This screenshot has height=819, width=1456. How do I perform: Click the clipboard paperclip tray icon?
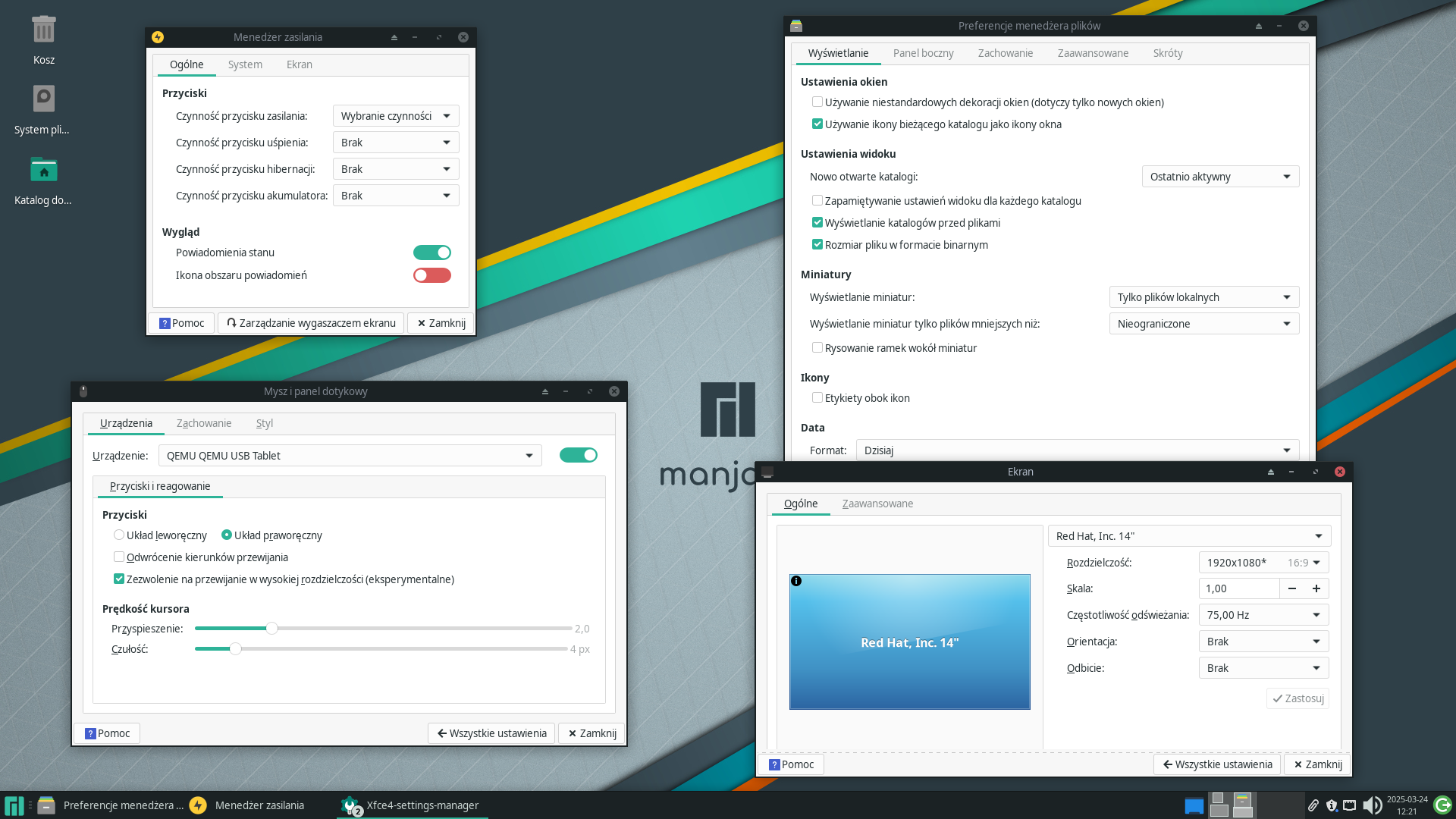(1313, 805)
